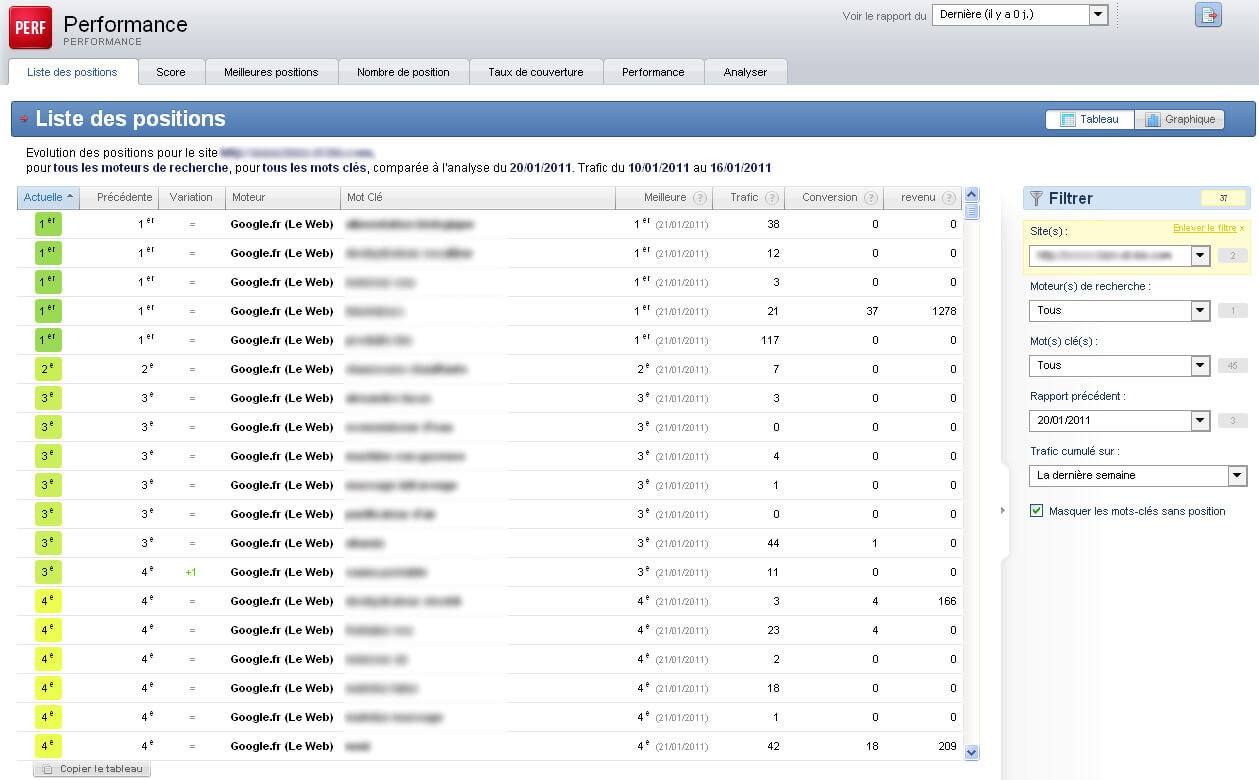Viewport: 1259px width, 780px height.
Task: Open the Meilleures positions tab
Action: [x=271, y=72]
